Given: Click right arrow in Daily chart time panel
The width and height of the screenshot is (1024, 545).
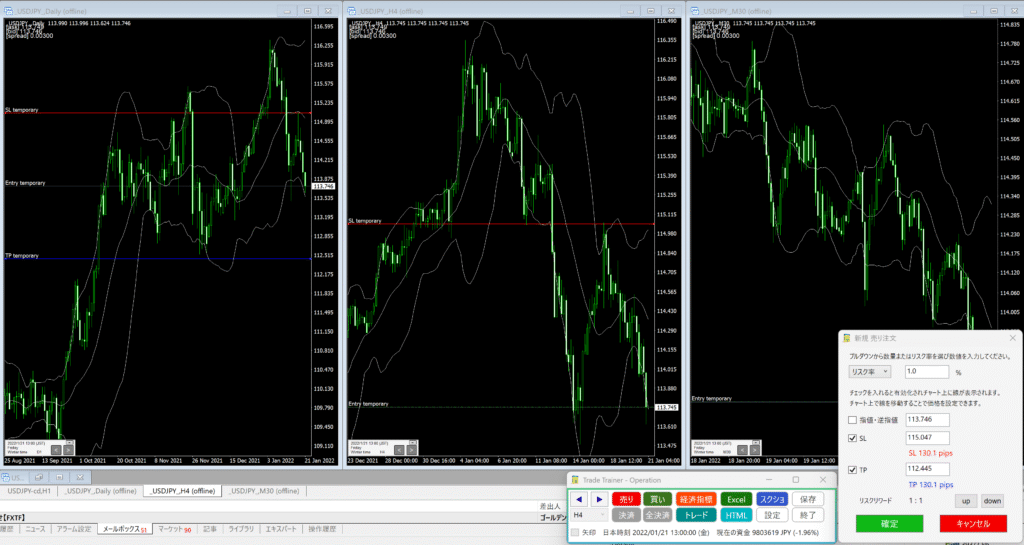Looking at the screenshot, I should 68,450.
